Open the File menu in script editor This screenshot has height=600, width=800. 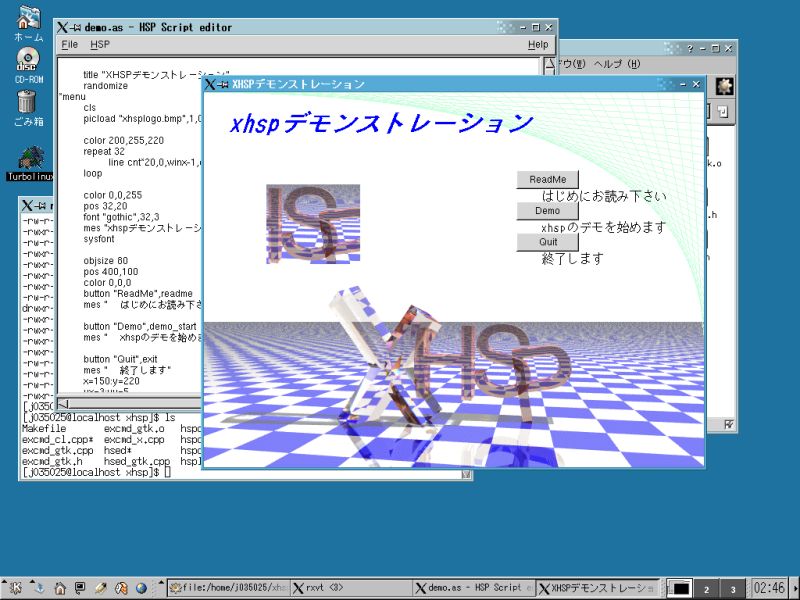(69, 45)
